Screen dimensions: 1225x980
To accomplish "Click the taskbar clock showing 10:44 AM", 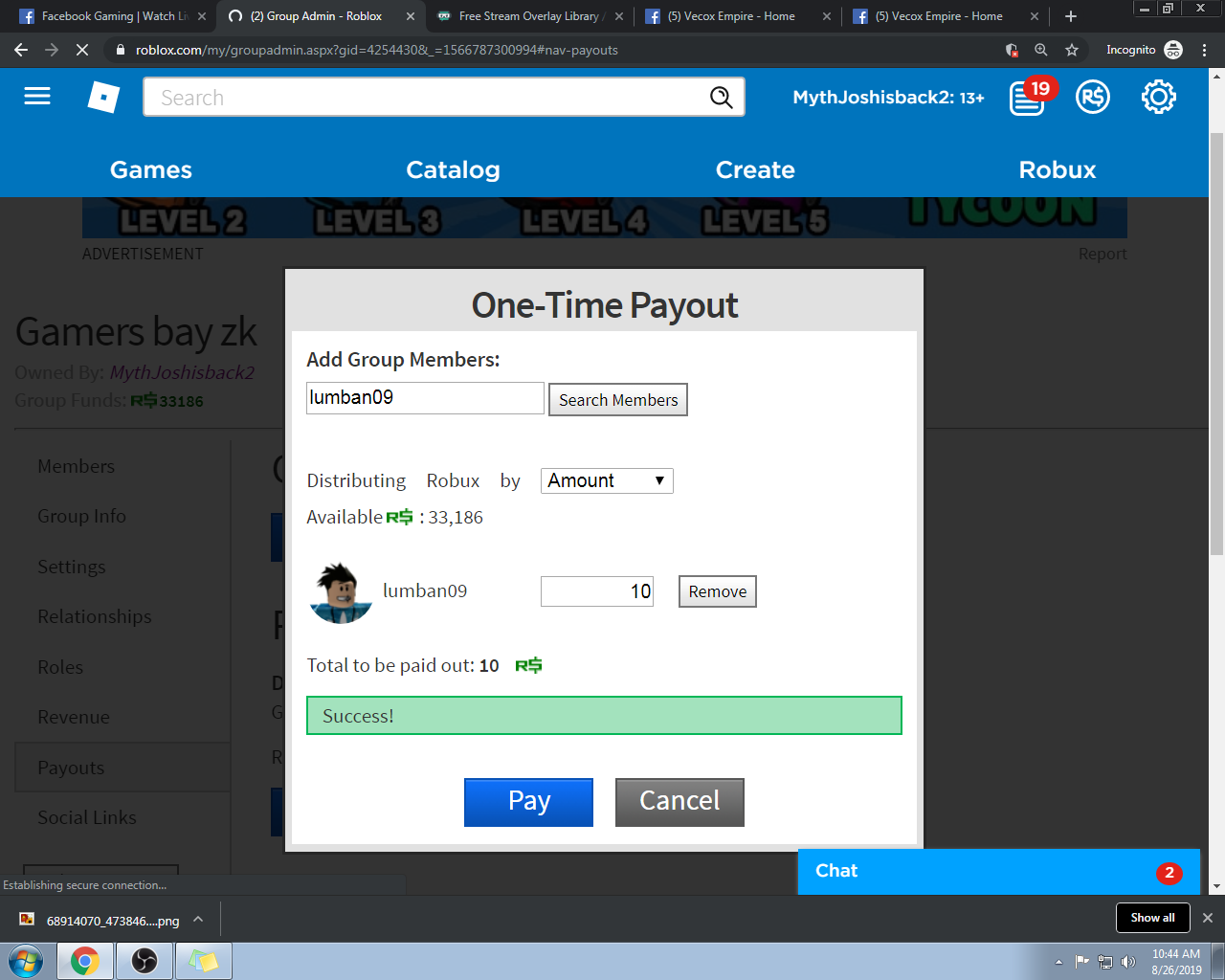I will 1176,962.
